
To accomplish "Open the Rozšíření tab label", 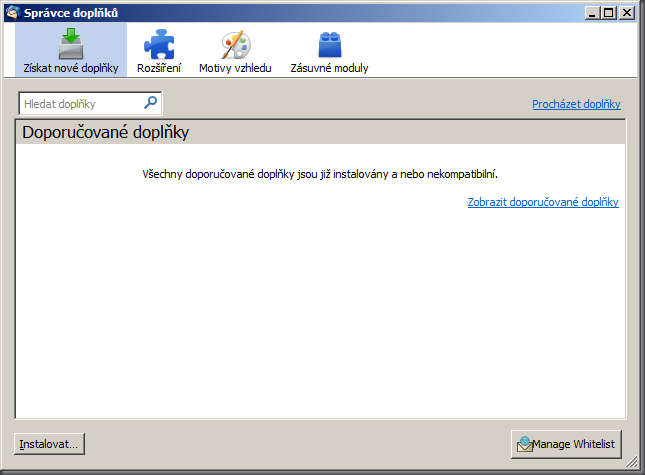I will coord(159,68).
